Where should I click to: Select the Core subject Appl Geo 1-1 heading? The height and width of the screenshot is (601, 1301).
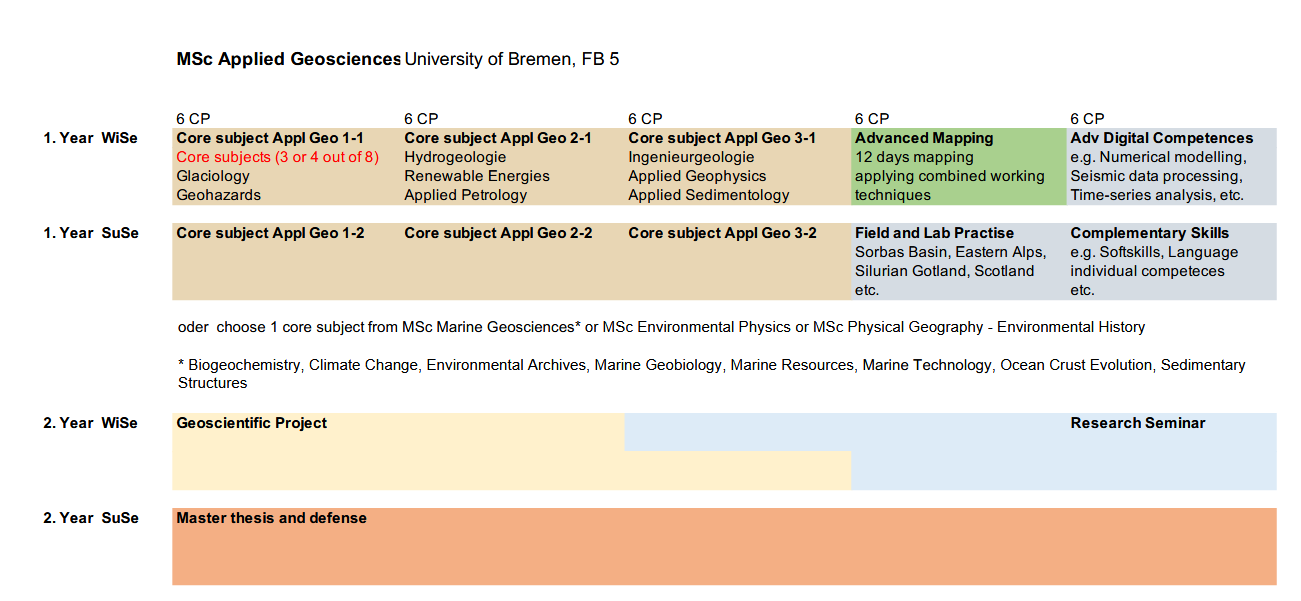point(270,138)
